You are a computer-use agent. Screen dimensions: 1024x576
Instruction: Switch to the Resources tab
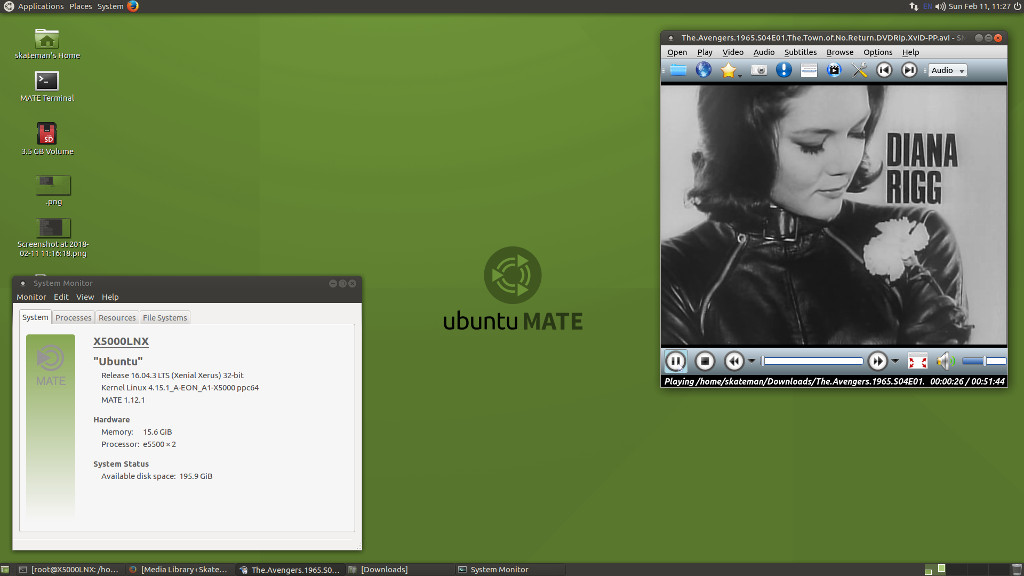click(117, 318)
